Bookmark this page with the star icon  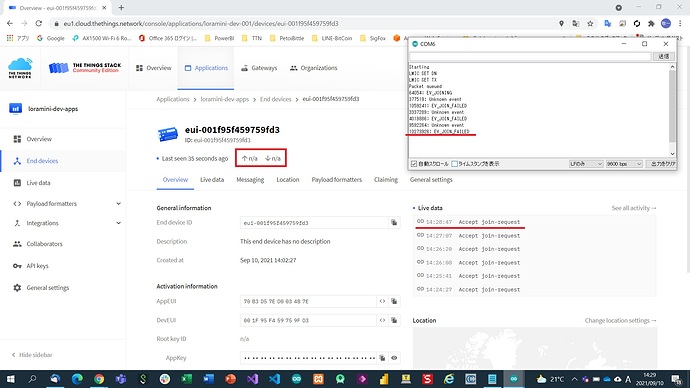[x=590, y=23]
